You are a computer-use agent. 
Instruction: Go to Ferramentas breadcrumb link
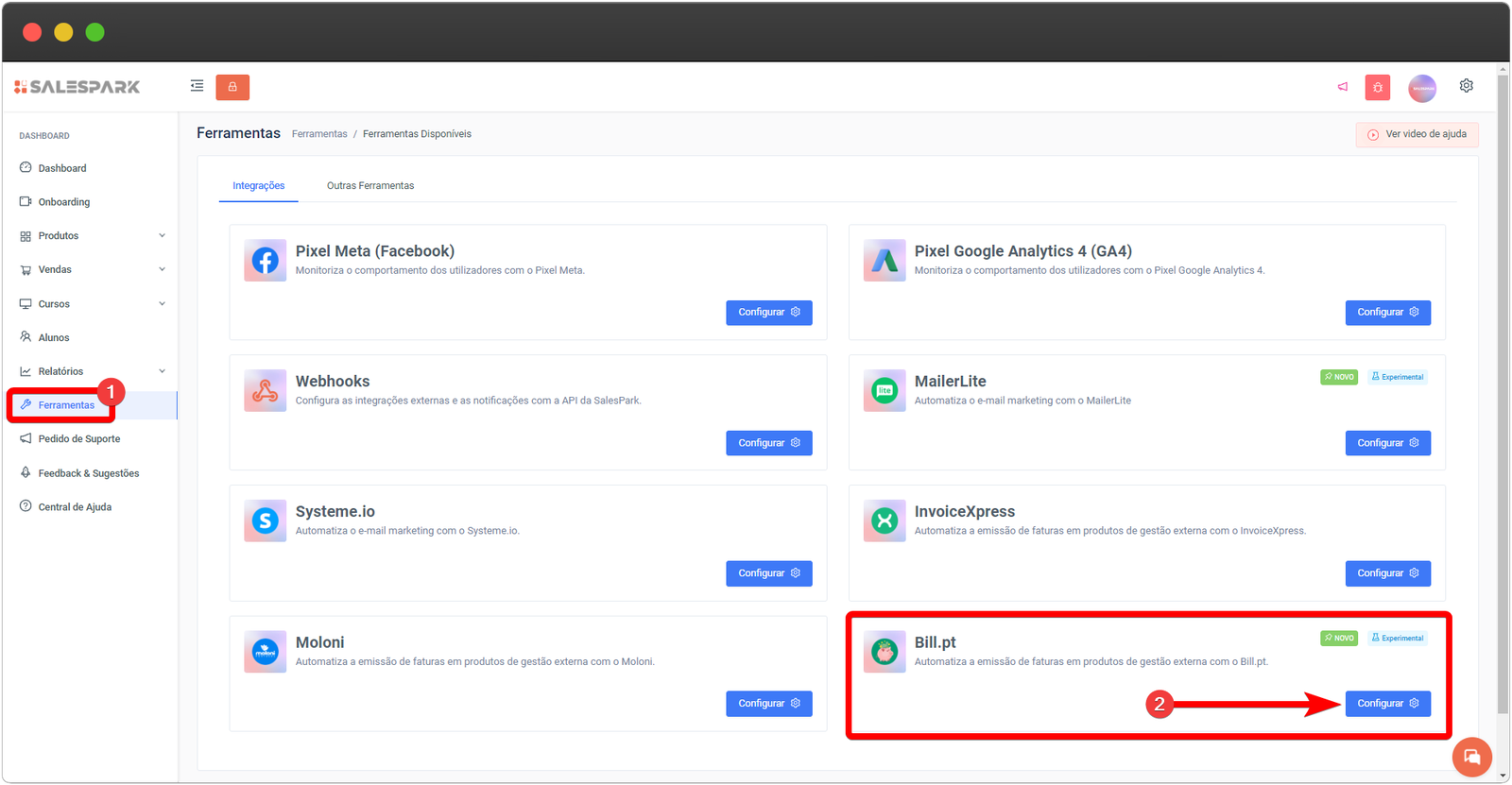pos(319,134)
